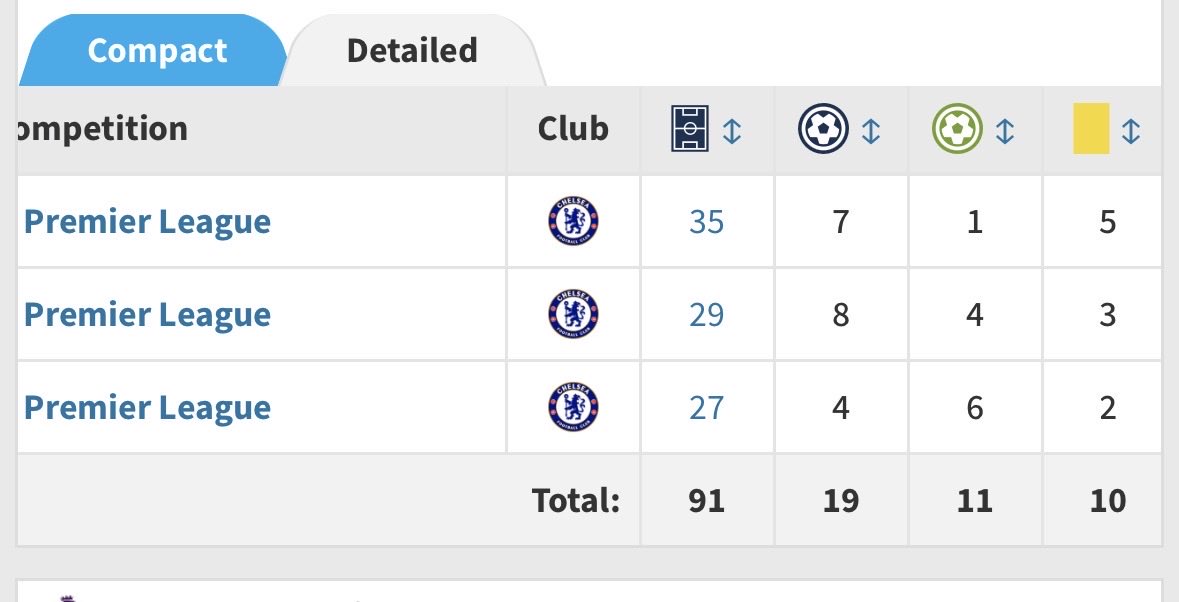1179x602 pixels.
Task: Sort table by goals using arrow toggle
Action: coord(871,132)
